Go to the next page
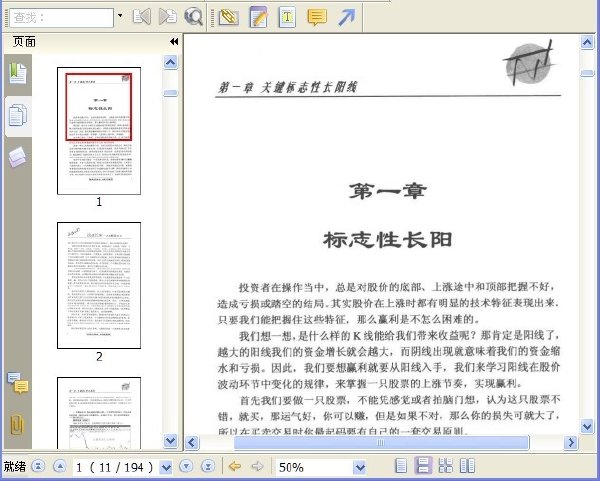This screenshot has height=481, width=600. click(186, 466)
